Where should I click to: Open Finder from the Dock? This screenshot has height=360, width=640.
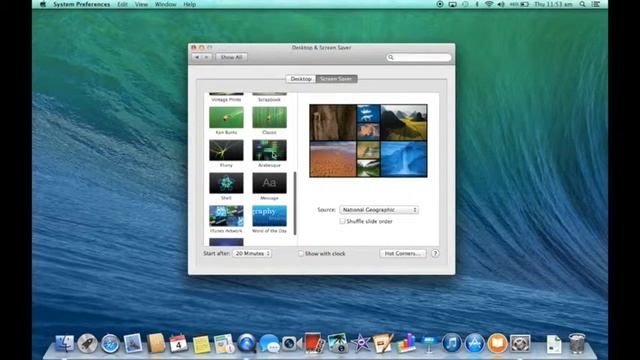(65, 343)
